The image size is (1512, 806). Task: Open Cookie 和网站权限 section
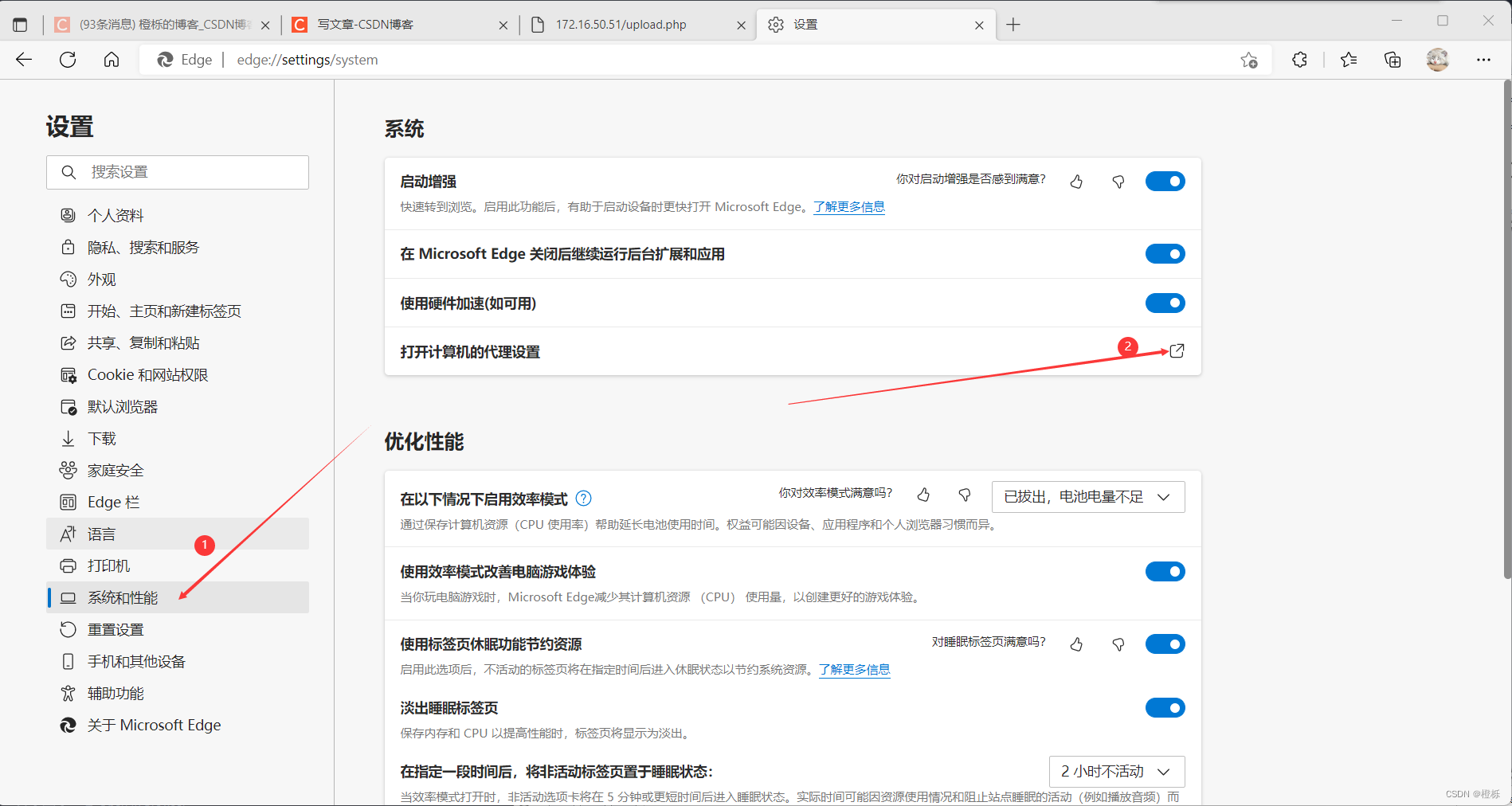click(x=178, y=374)
